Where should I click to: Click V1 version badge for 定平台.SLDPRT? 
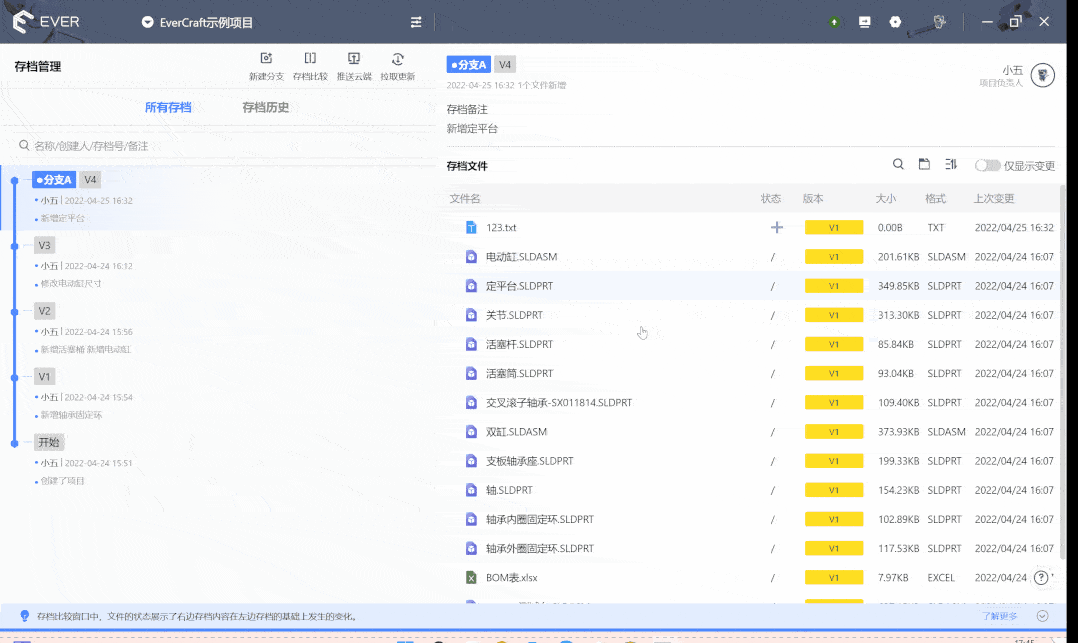coord(834,286)
